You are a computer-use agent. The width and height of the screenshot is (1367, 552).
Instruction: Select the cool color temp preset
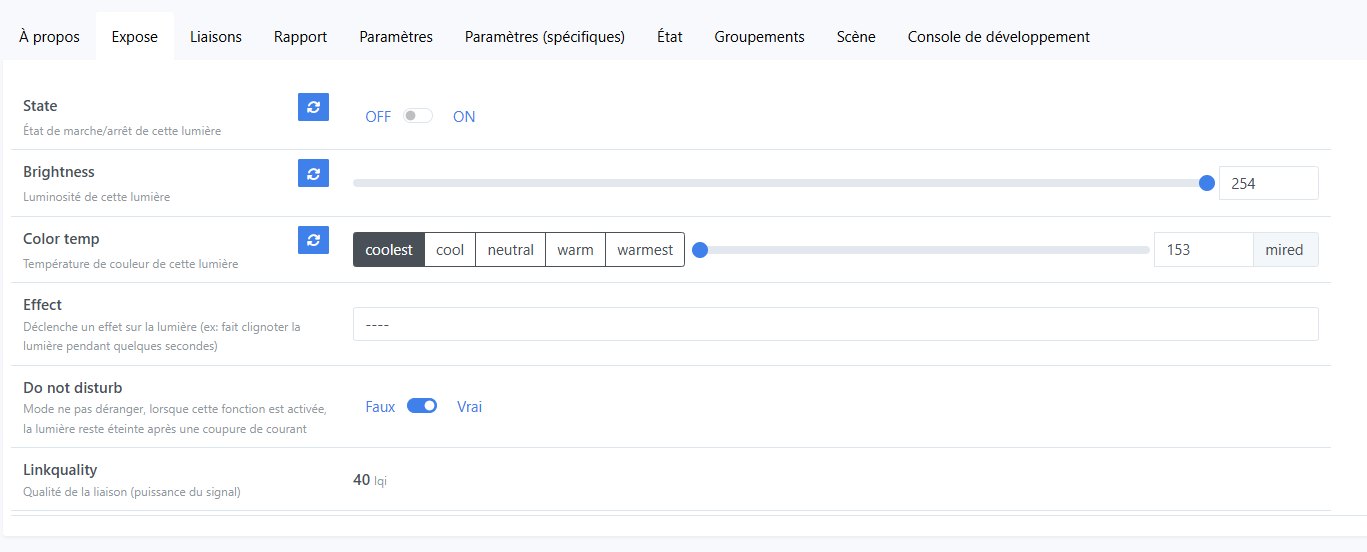(450, 250)
